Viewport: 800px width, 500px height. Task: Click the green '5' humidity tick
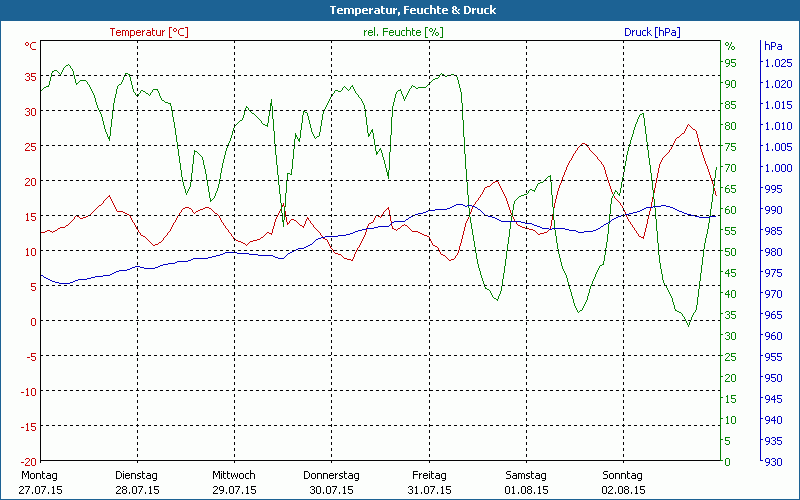click(728, 440)
